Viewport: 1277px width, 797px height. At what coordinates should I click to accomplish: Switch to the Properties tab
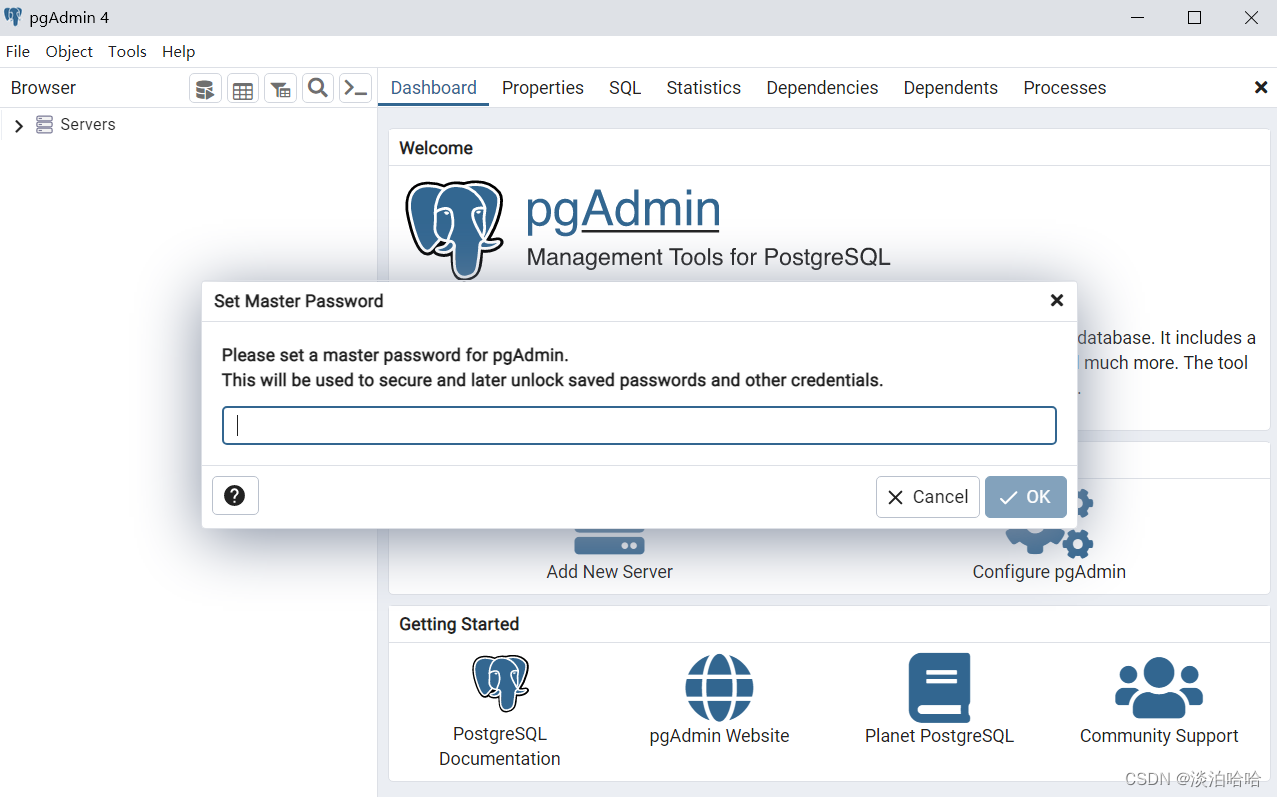tap(543, 88)
